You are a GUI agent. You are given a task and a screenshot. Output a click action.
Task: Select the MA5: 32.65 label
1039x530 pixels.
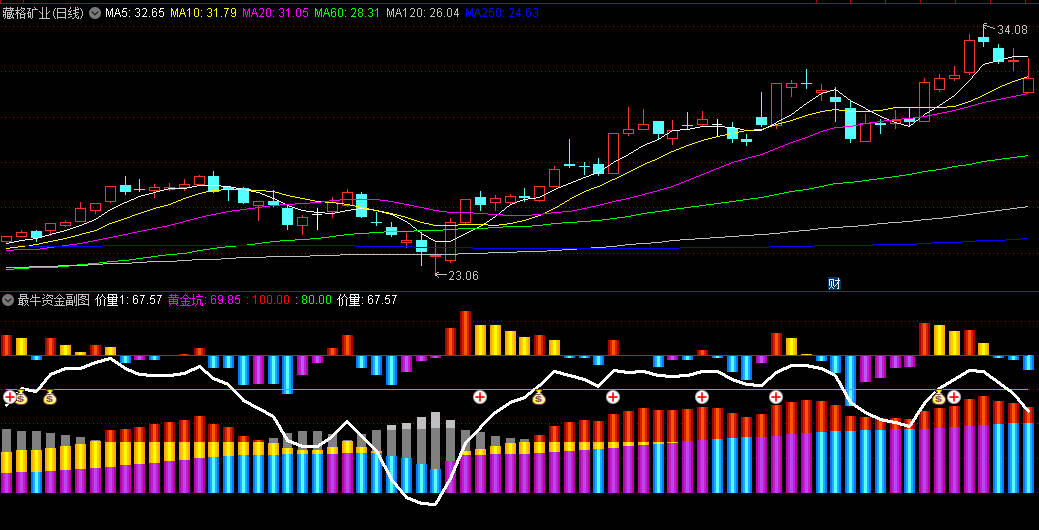click(135, 13)
